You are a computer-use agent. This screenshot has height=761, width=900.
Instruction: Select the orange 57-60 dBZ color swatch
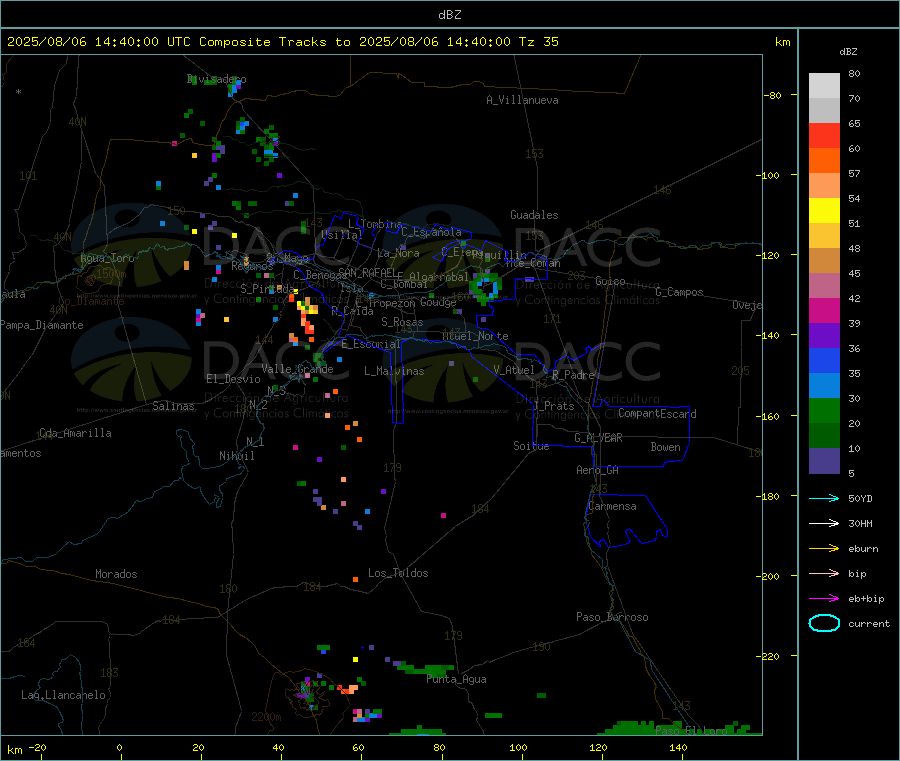click(x=824, y=161)
